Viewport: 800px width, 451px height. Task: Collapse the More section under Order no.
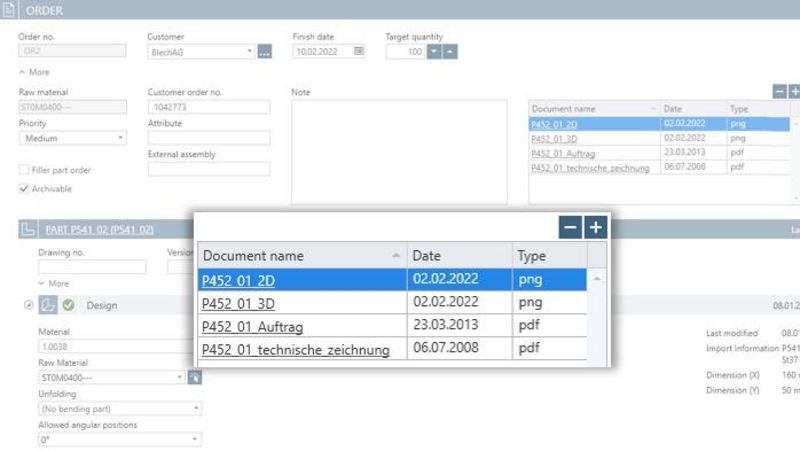point(34,72)
